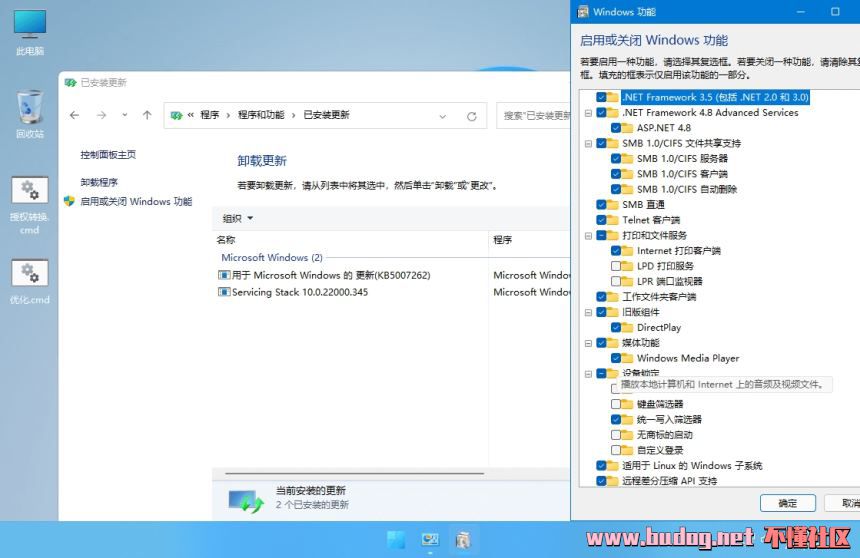Sort by 名称 column header
This screenshot has width=860, height=558.
pyautogui.click(x=226, y=240)
